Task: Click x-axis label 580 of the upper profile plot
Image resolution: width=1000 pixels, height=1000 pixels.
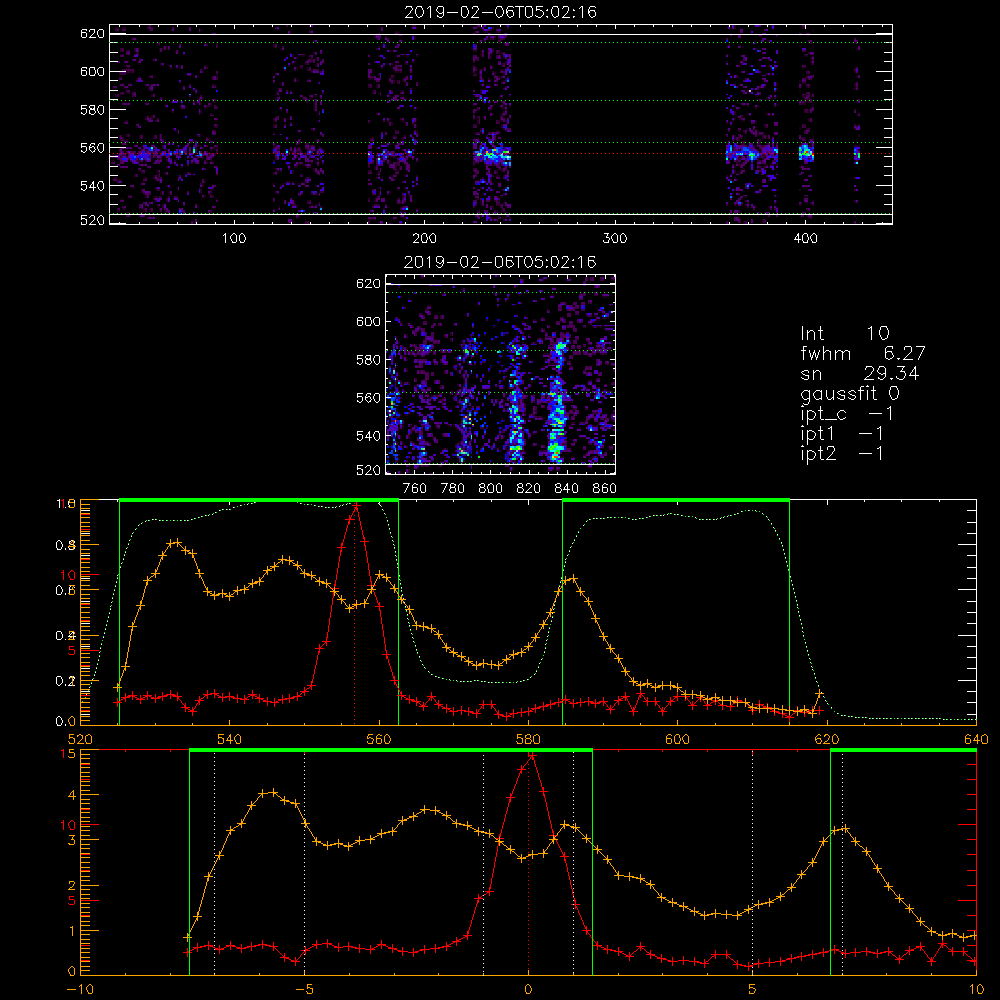Action: [x=528, y=739]
